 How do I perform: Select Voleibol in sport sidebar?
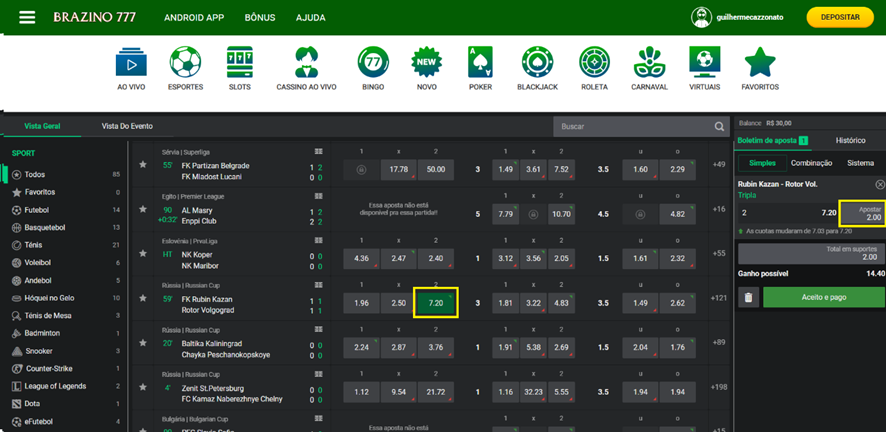tap(65, 263)
